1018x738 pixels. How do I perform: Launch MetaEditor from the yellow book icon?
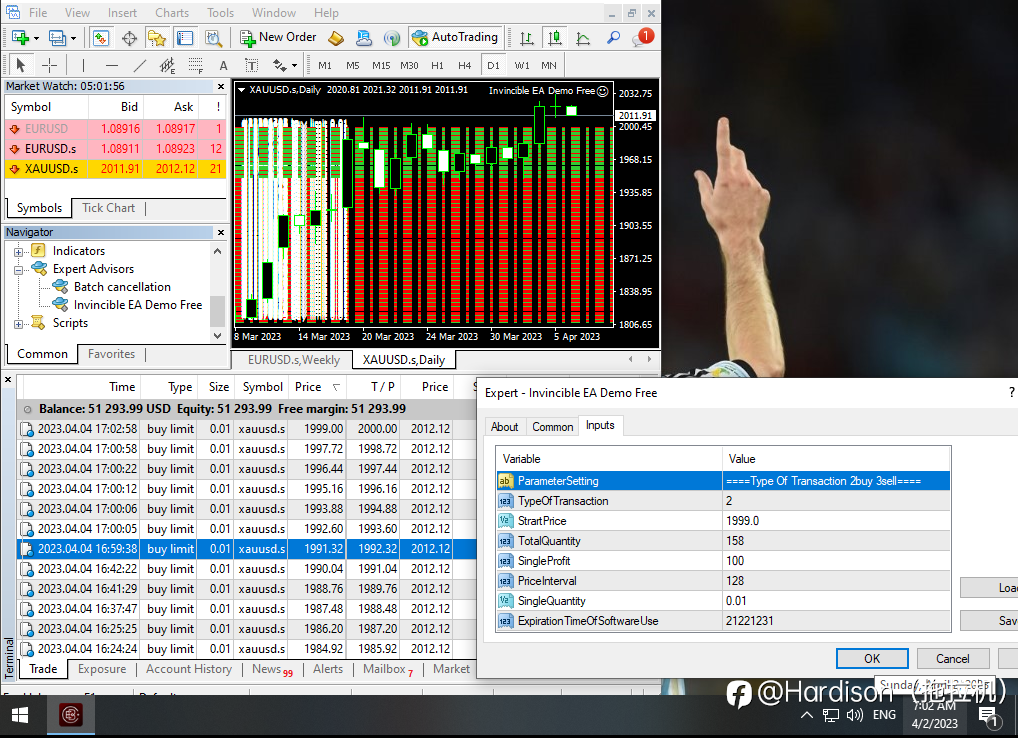(x=336, y=38)
